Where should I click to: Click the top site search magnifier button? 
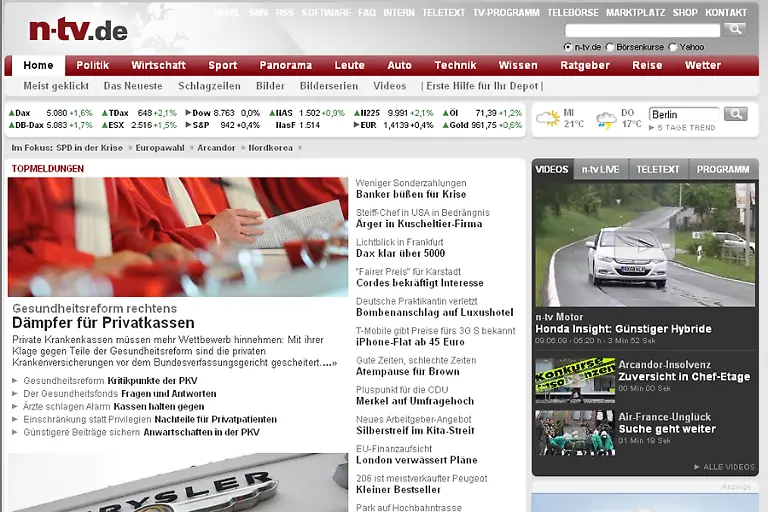point(735,30)
